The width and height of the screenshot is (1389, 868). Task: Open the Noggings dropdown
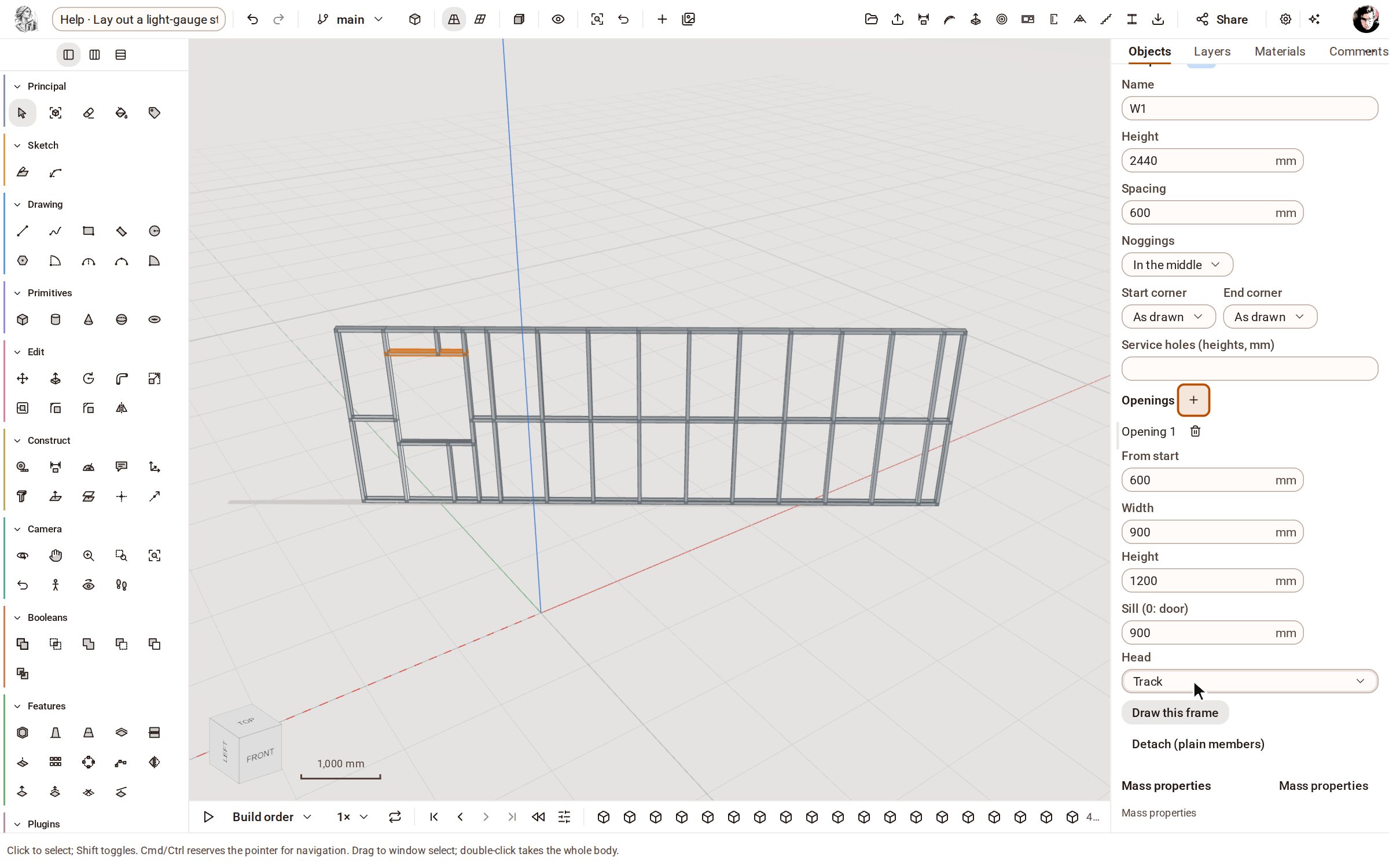[x=1177, y=264]
